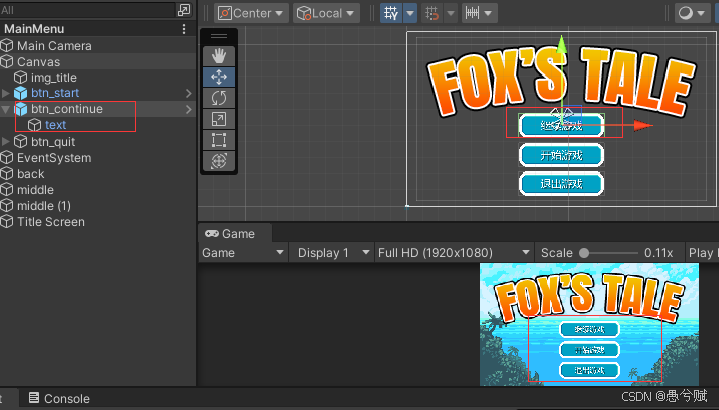Open btn_start prefab with its arrow
719x410 pixels.
point(188,94)
